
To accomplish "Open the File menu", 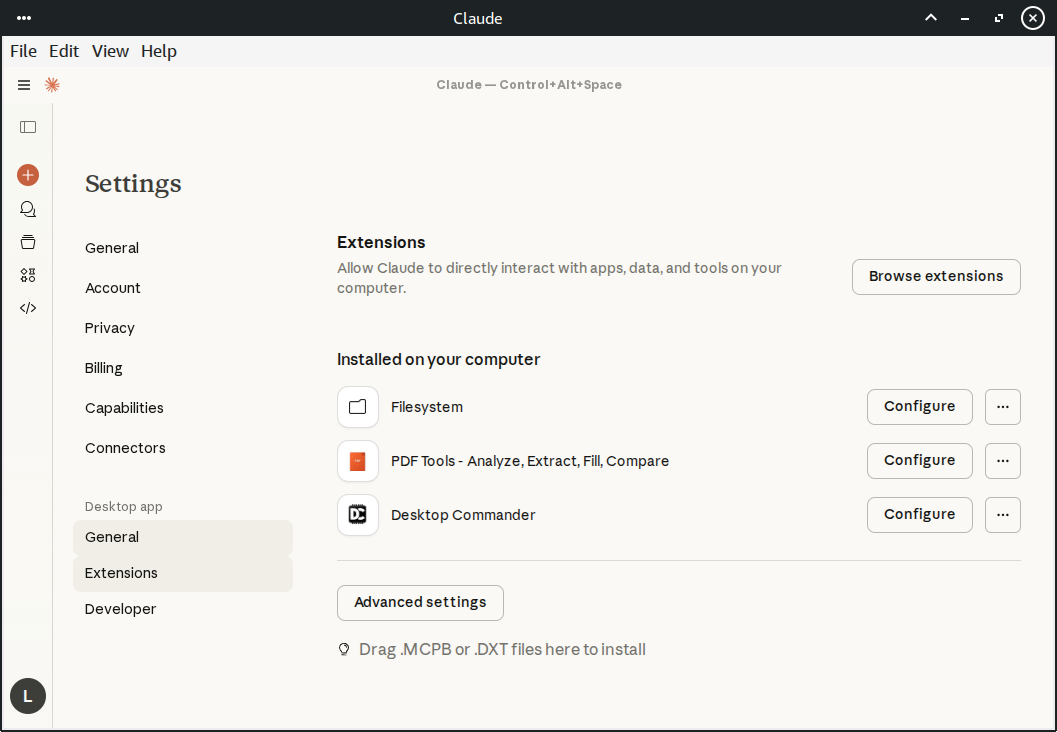I will coord(23,51).
